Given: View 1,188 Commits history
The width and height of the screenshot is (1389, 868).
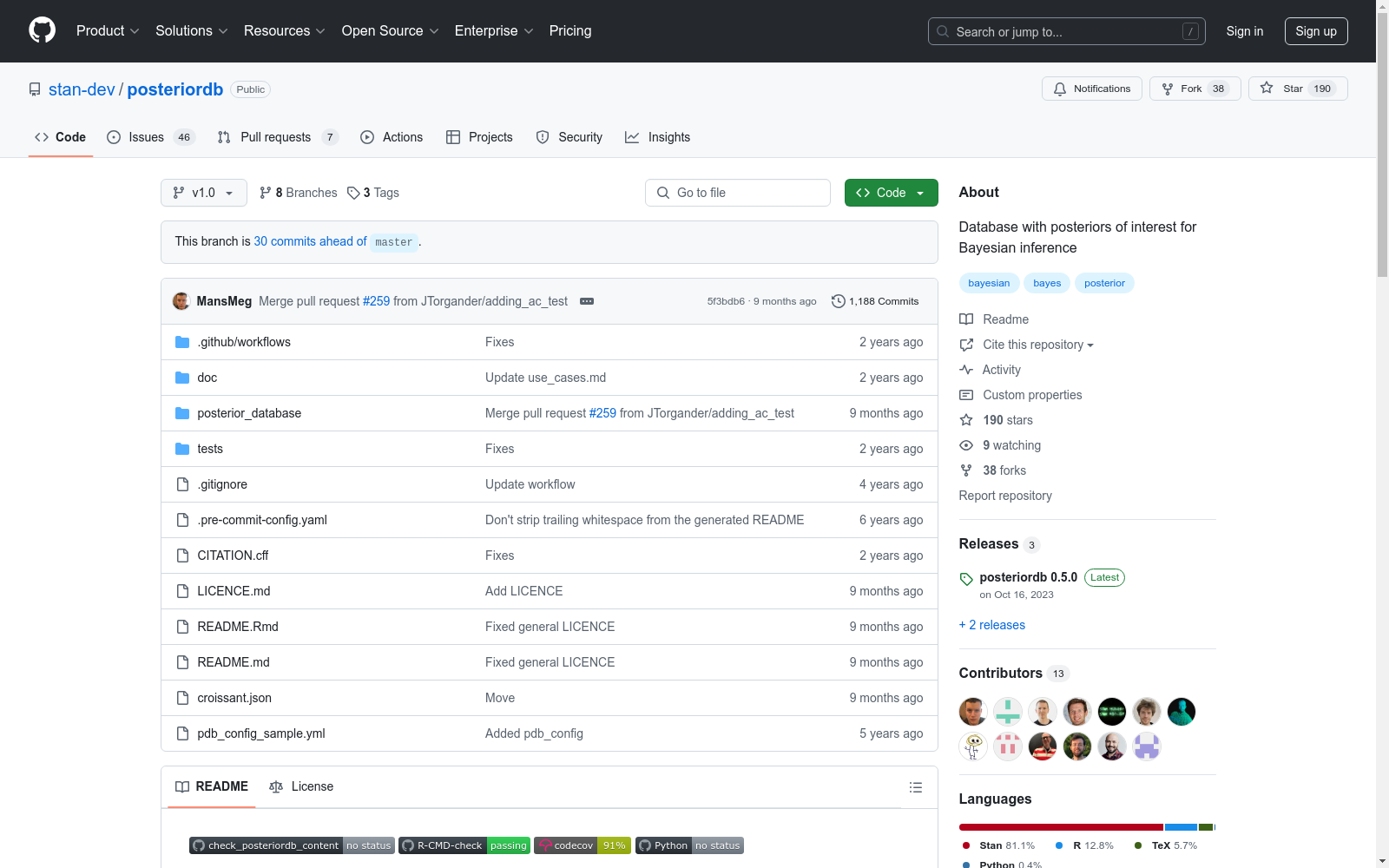Looking at the screenshot, I should [x=875, y=301].
